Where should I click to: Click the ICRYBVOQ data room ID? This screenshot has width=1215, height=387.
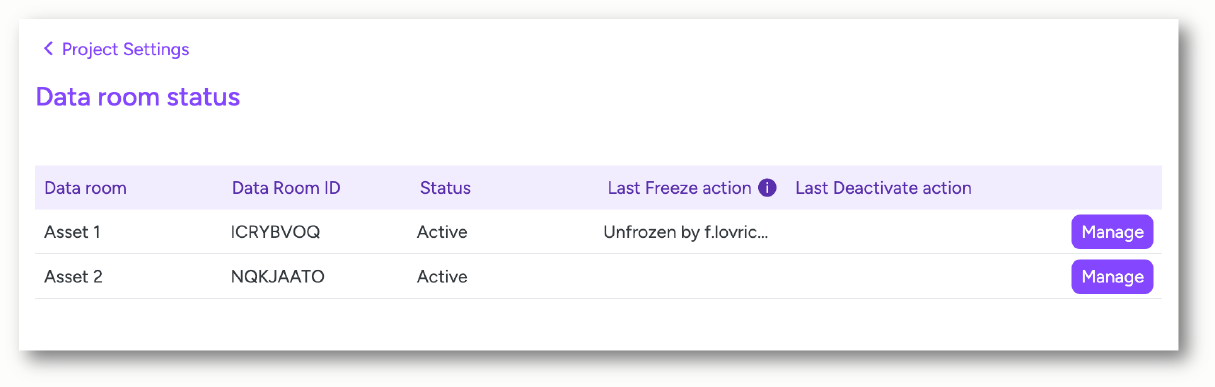[x=275, y=232]
